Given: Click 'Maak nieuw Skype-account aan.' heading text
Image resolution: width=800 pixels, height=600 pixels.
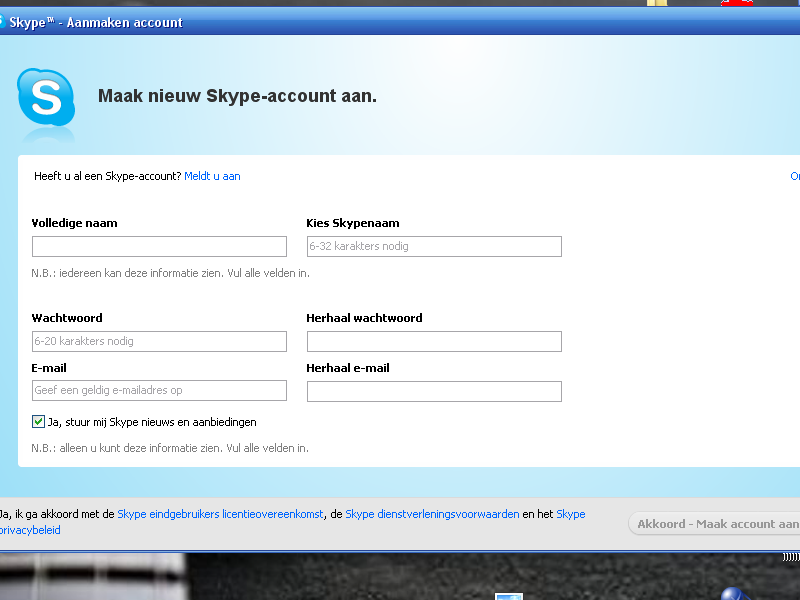Looking at the screenshot, I should [x=237, y=96].
